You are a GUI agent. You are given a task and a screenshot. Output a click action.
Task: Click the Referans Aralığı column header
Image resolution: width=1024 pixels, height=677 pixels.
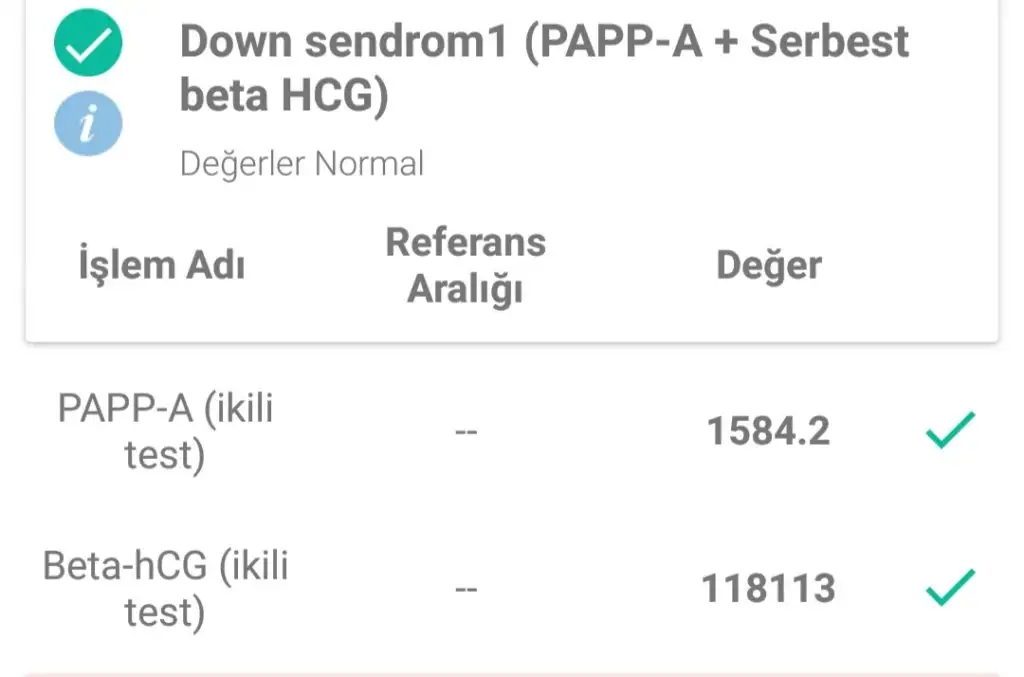pyautogui.click(x=465, y=266)
